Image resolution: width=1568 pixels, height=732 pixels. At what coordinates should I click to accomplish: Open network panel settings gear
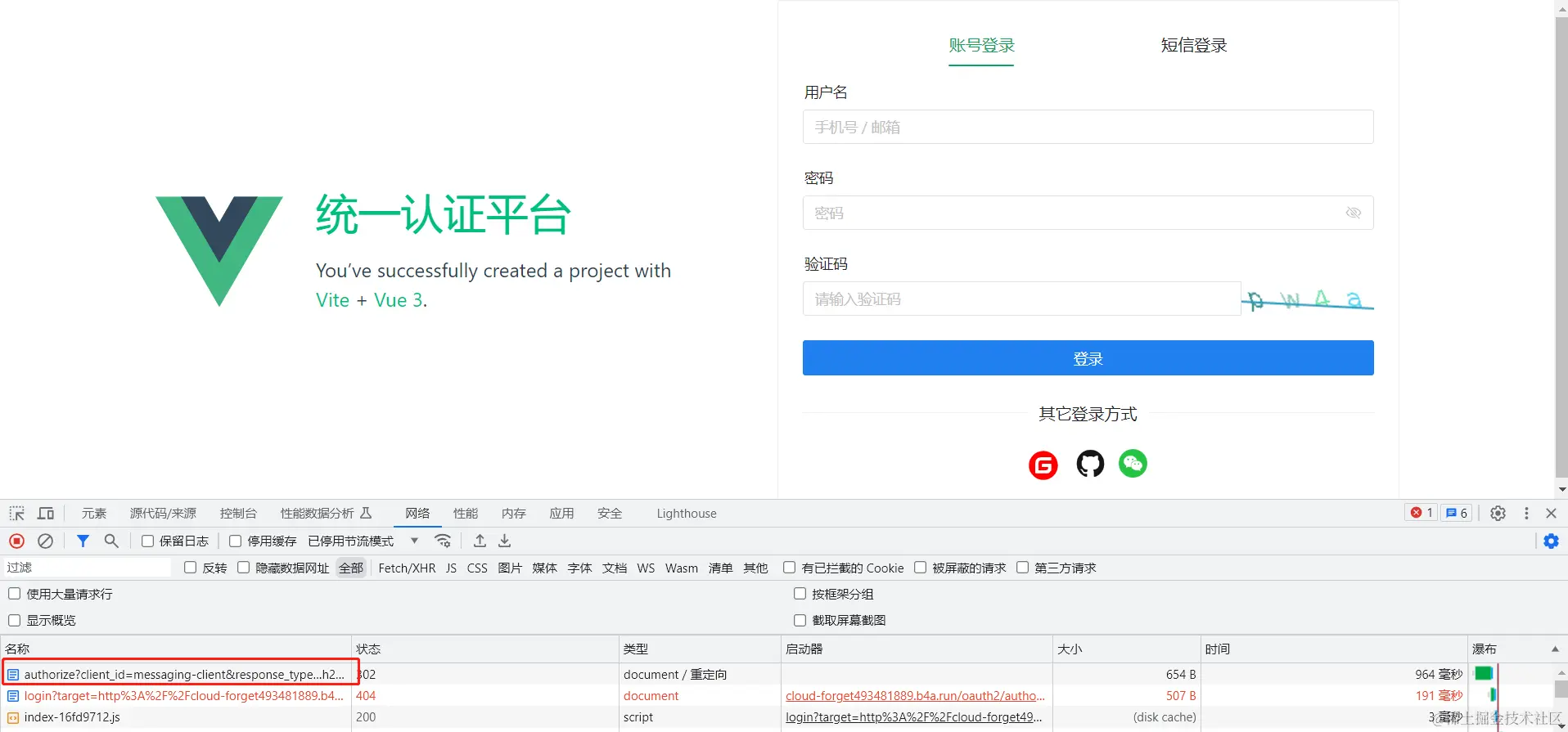point(1551,541)
